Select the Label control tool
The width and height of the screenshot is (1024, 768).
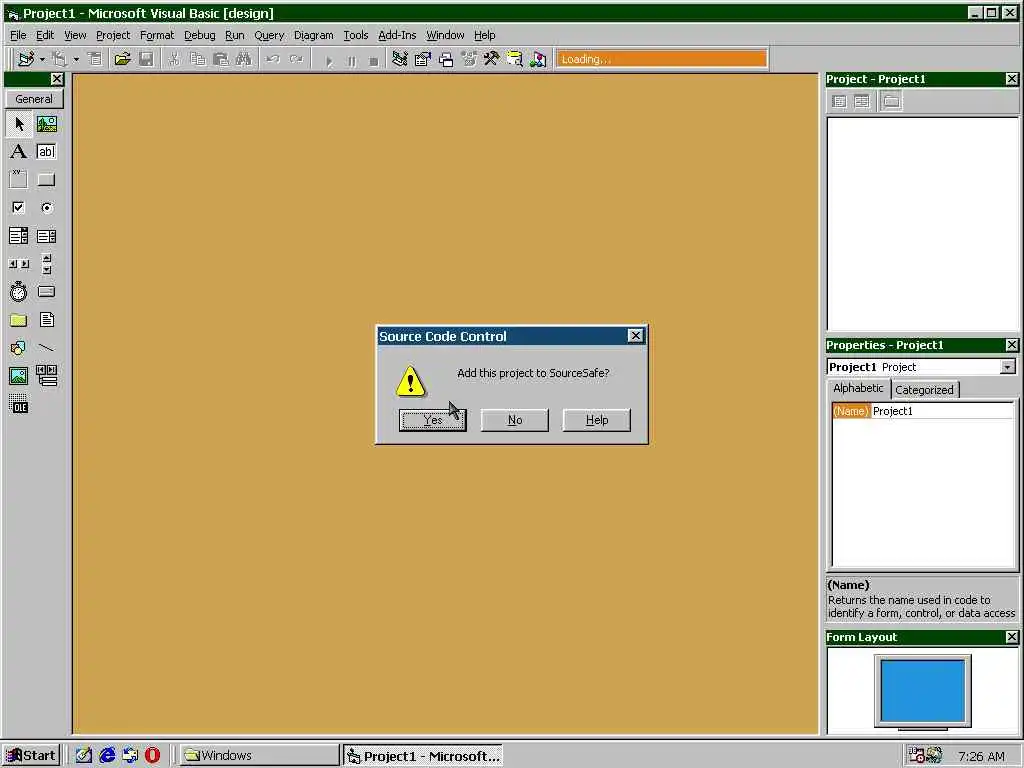tap(19, 152)
